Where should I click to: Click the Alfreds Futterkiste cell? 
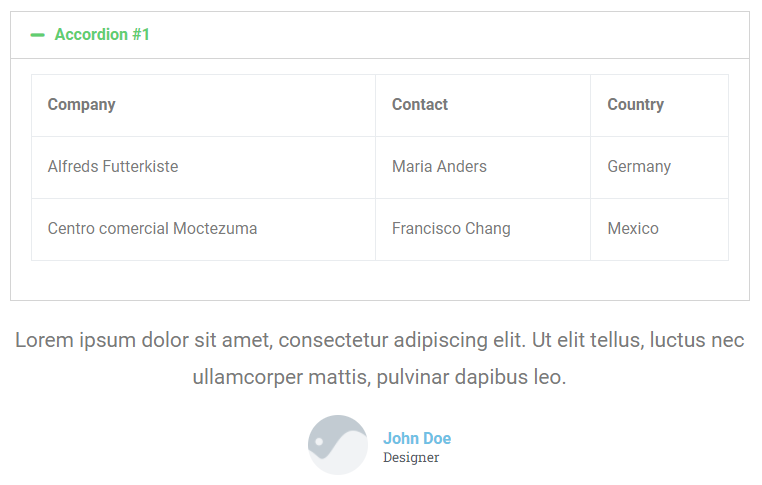(x=113, y=167)
